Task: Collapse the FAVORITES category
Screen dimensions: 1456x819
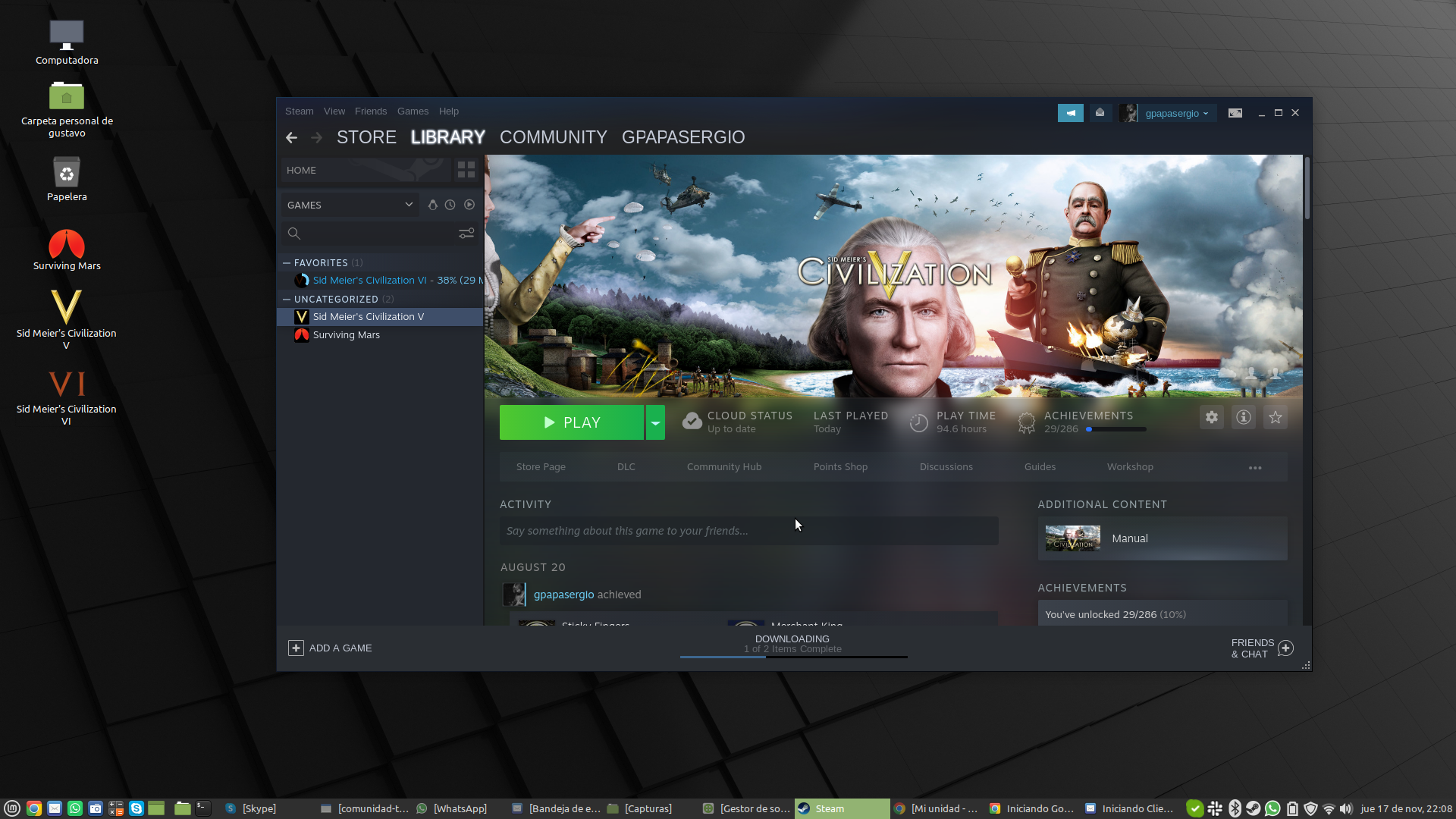Action: click(x=287, y=263)
